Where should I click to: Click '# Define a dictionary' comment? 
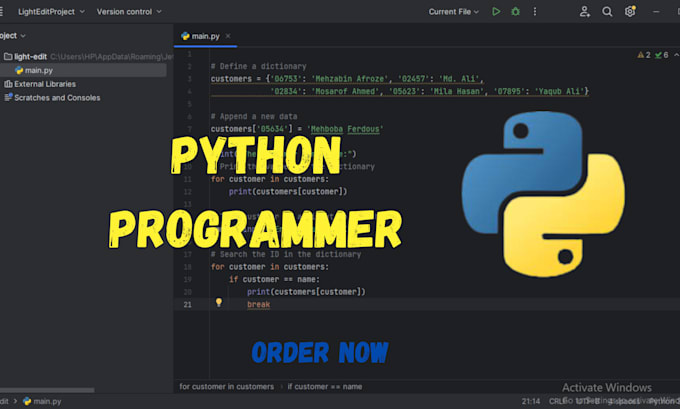coord(258,66)
